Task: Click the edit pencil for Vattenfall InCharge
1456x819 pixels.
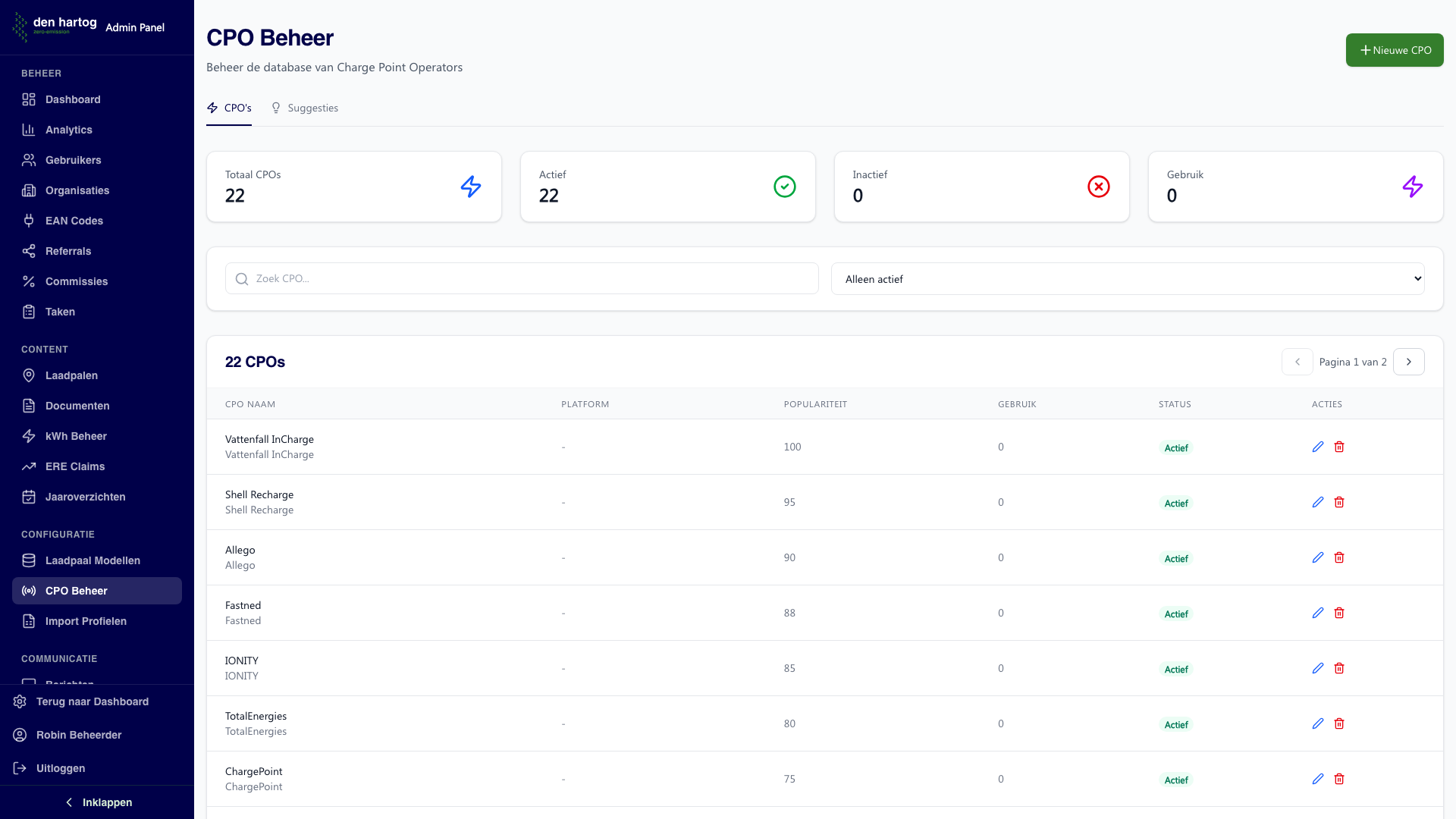Action: point(1318,447)
